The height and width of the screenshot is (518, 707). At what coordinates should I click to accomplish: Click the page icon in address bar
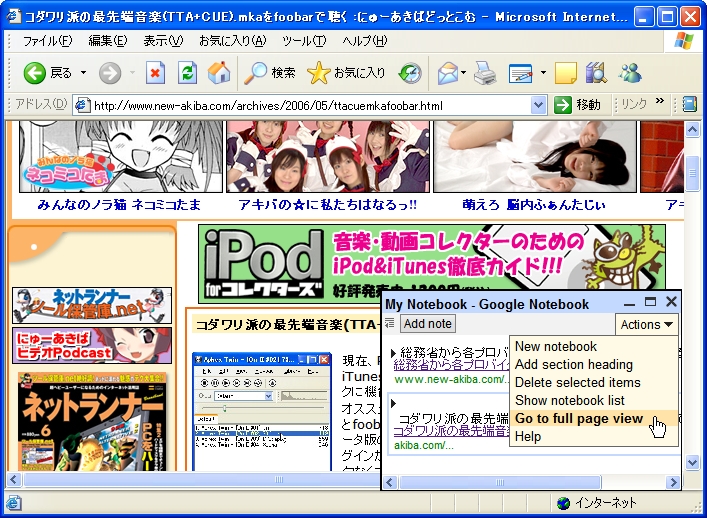coord(82,105)
